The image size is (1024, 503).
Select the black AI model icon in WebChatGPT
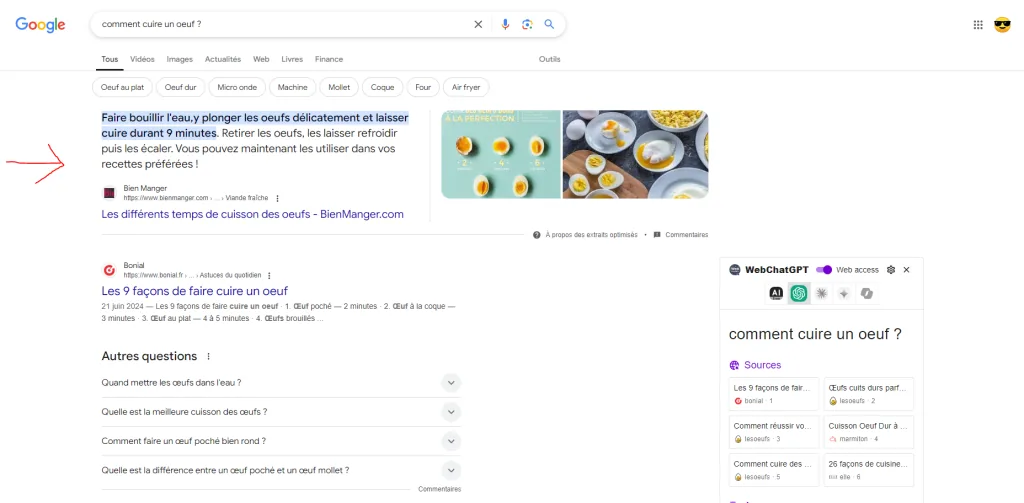tap(776, 294)
